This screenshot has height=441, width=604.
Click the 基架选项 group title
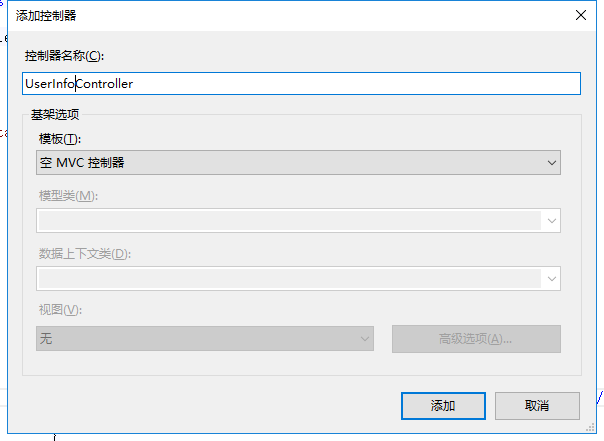coord(55,114)
